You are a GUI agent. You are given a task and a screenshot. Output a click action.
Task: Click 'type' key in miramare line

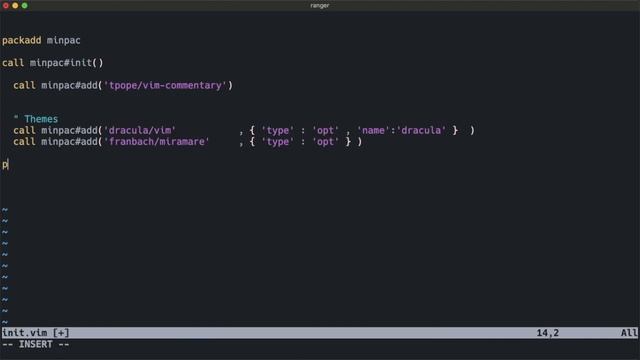pos(278,142)
